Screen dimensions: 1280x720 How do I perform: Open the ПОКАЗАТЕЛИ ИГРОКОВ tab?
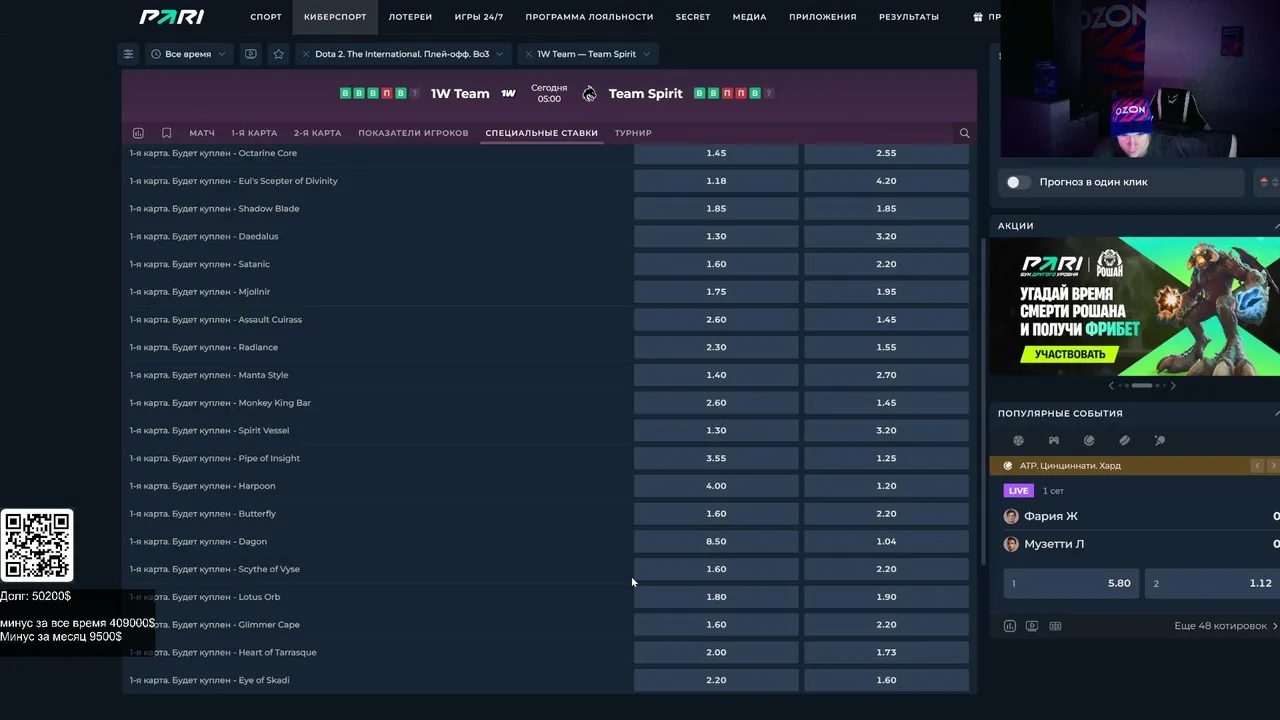click(x=413, y=133)
